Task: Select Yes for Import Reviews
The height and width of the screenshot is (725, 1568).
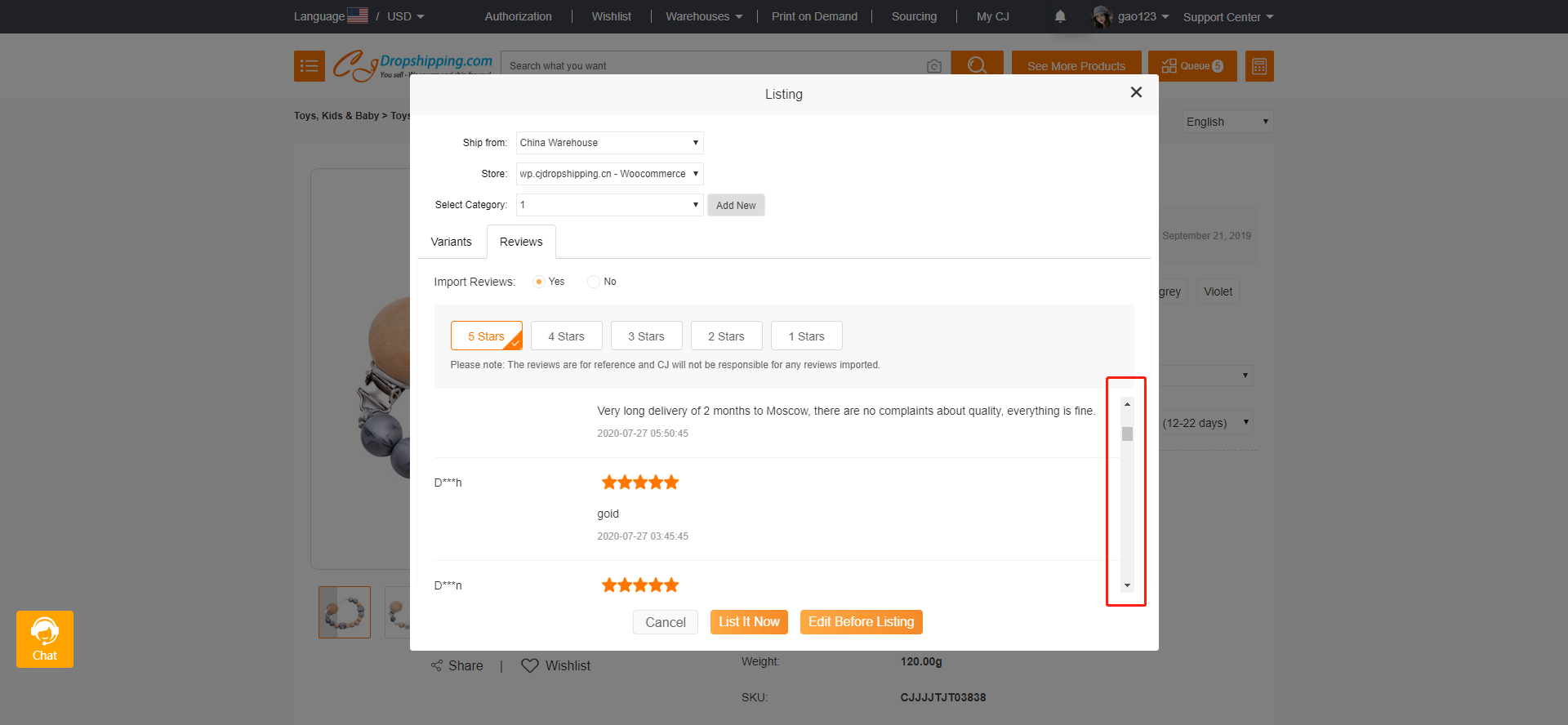Action: coord(539,282)
